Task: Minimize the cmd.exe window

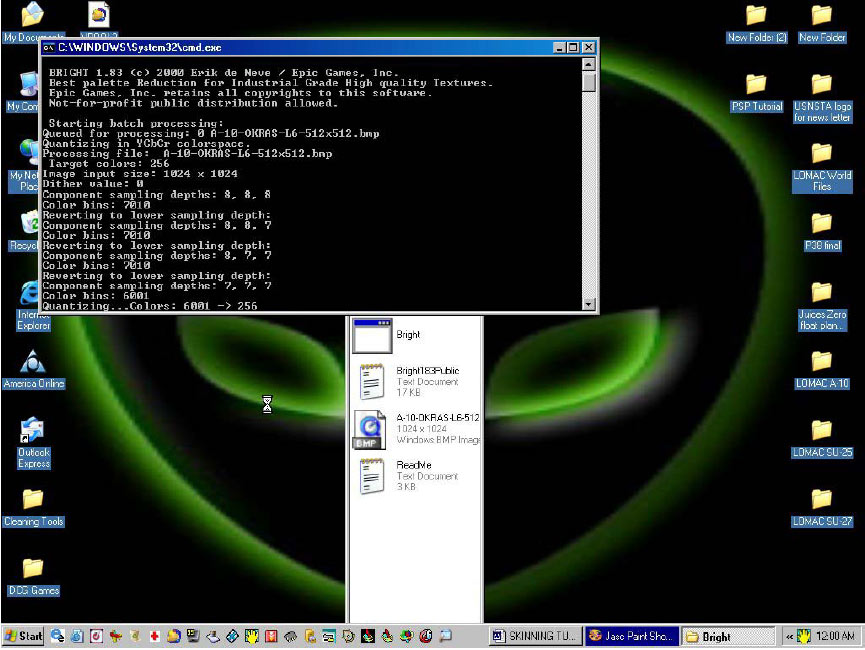Action: pos(559,48)
